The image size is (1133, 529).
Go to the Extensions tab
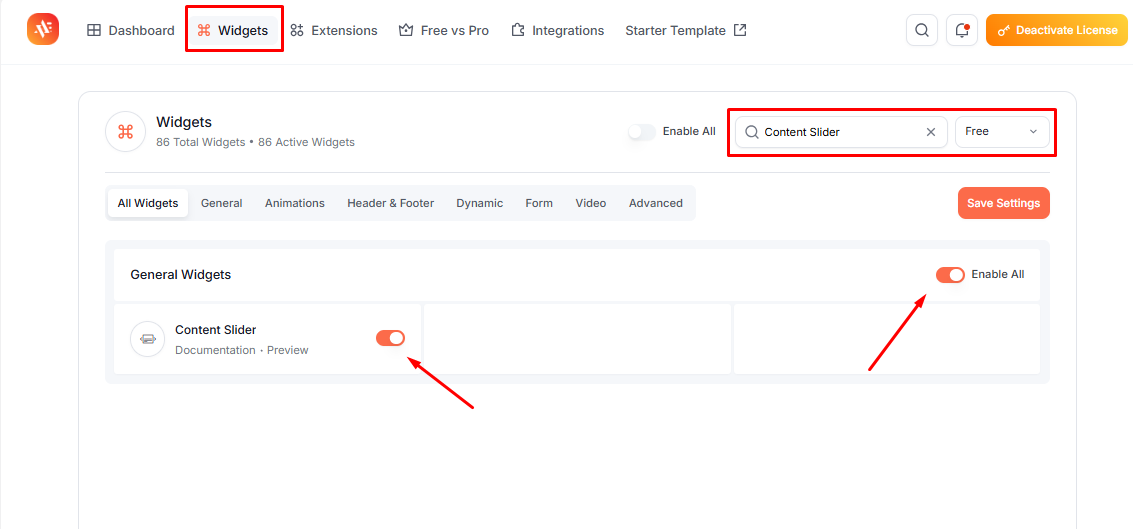coord(334,30)
